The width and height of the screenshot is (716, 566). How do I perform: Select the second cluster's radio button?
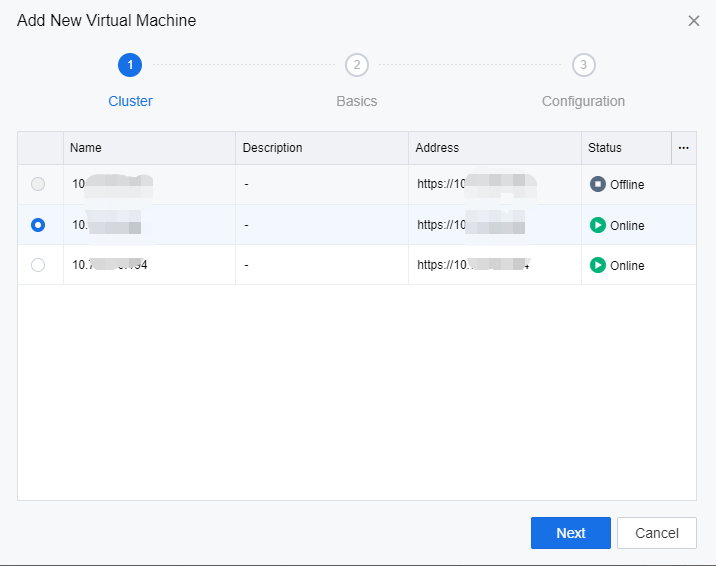tap(38, 225)
